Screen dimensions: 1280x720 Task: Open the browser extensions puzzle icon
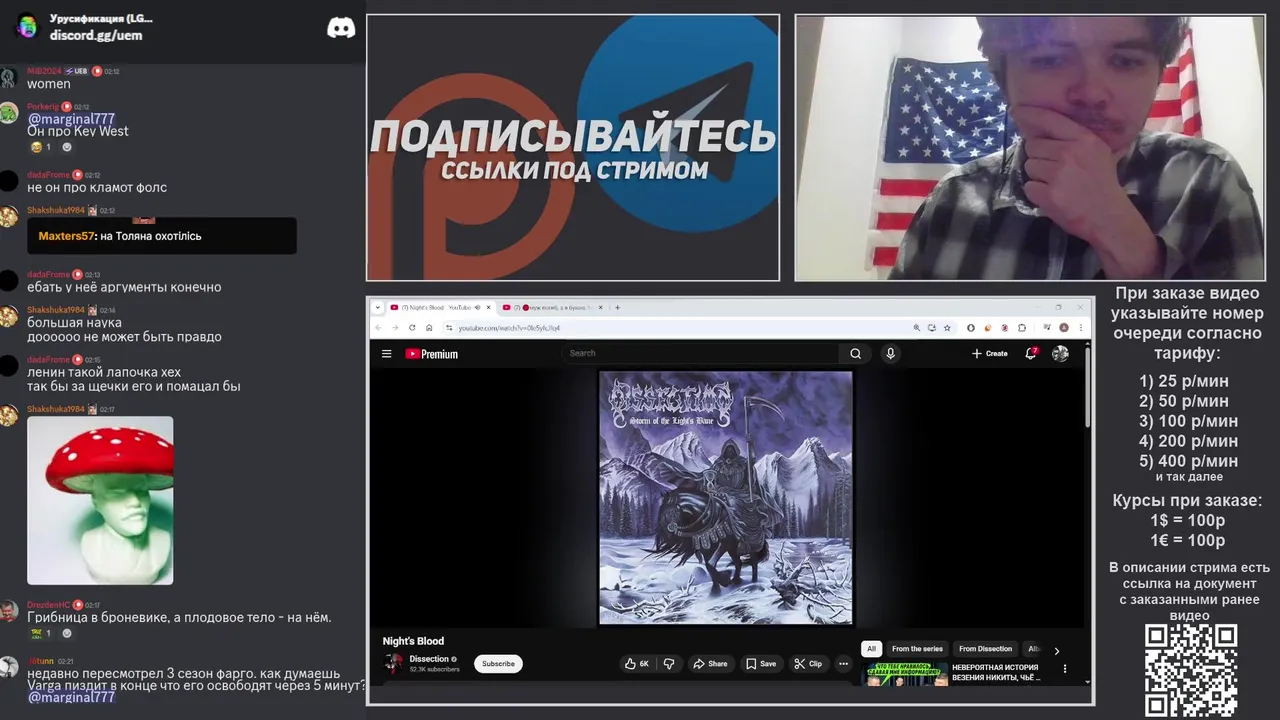tap(1021, 327)
